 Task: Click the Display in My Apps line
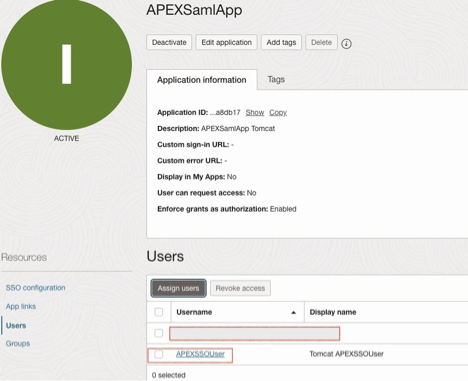coord(197,177)
